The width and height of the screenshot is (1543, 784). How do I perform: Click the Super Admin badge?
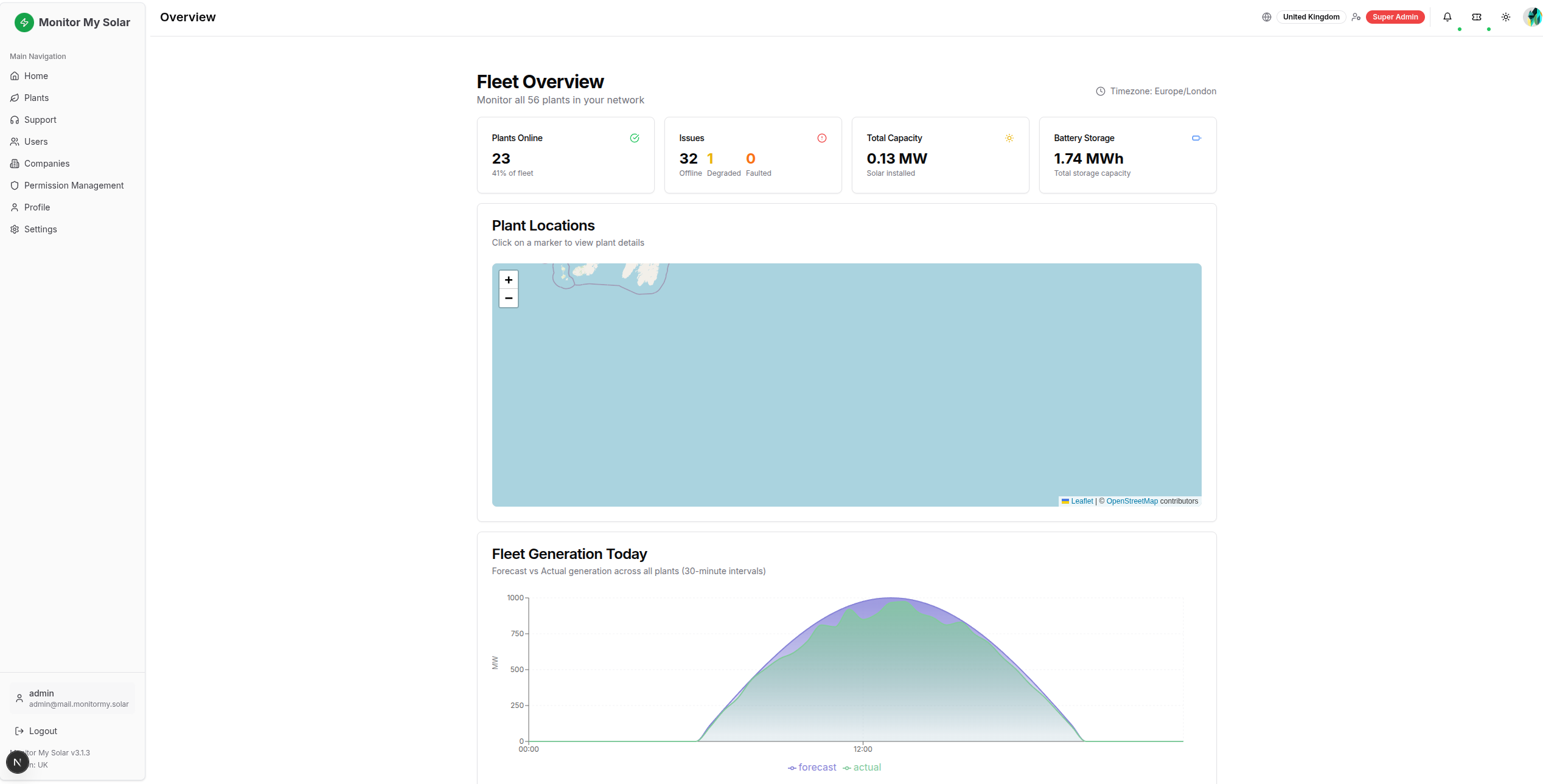coord(1395,17)
